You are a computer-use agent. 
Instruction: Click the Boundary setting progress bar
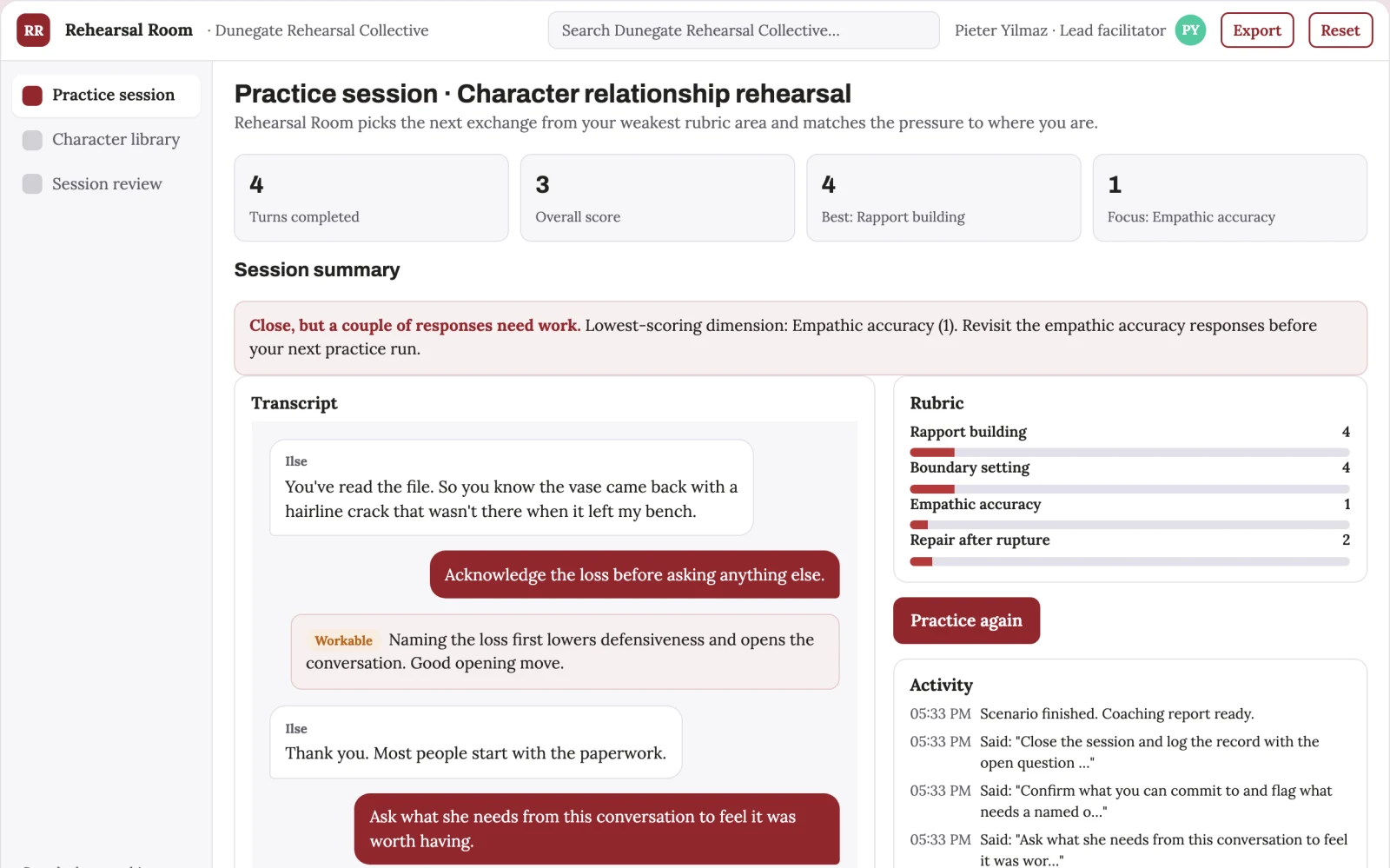(1129, 489)
